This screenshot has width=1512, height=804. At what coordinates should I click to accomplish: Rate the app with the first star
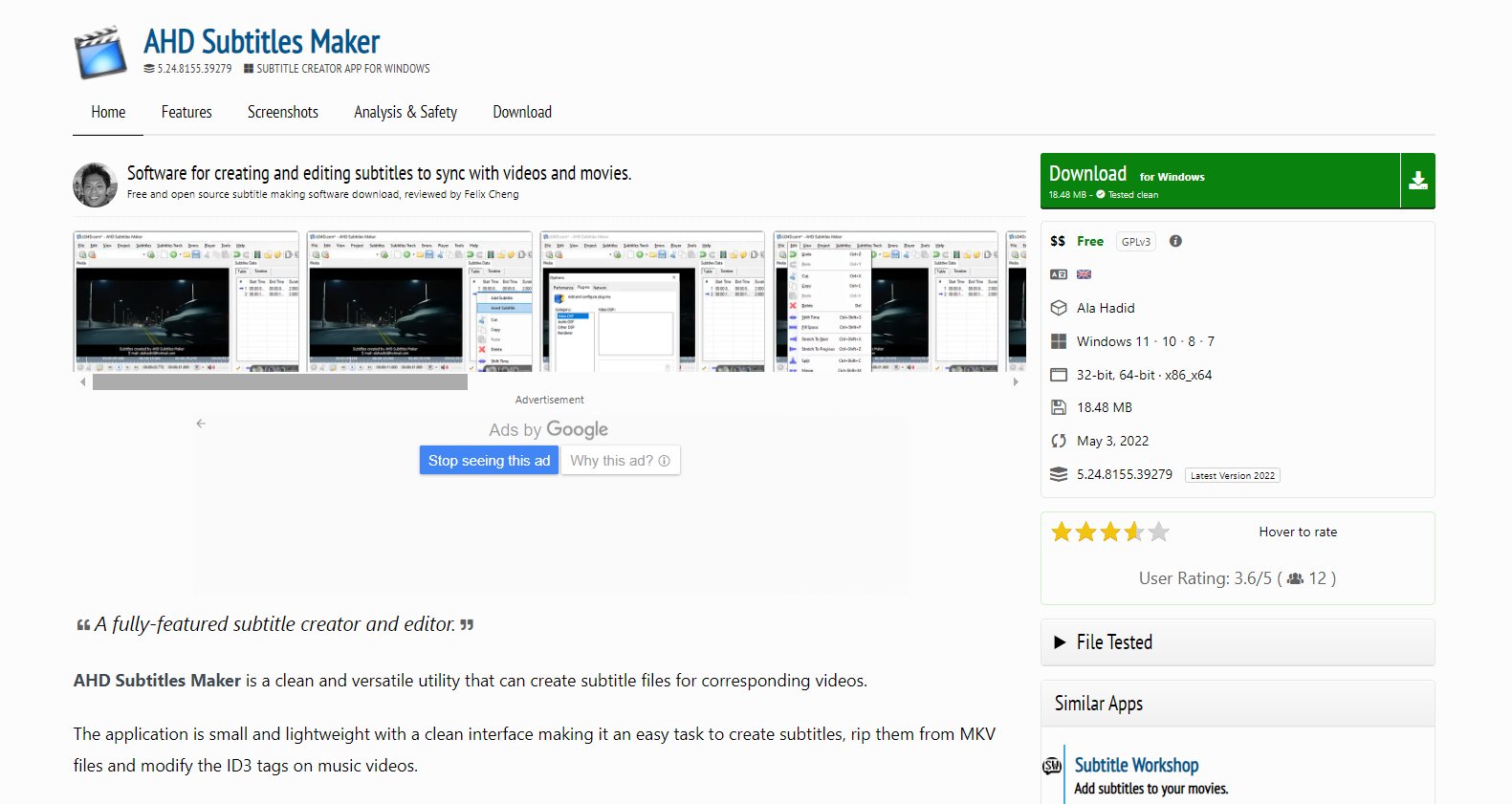click(x=1062, y=532)
